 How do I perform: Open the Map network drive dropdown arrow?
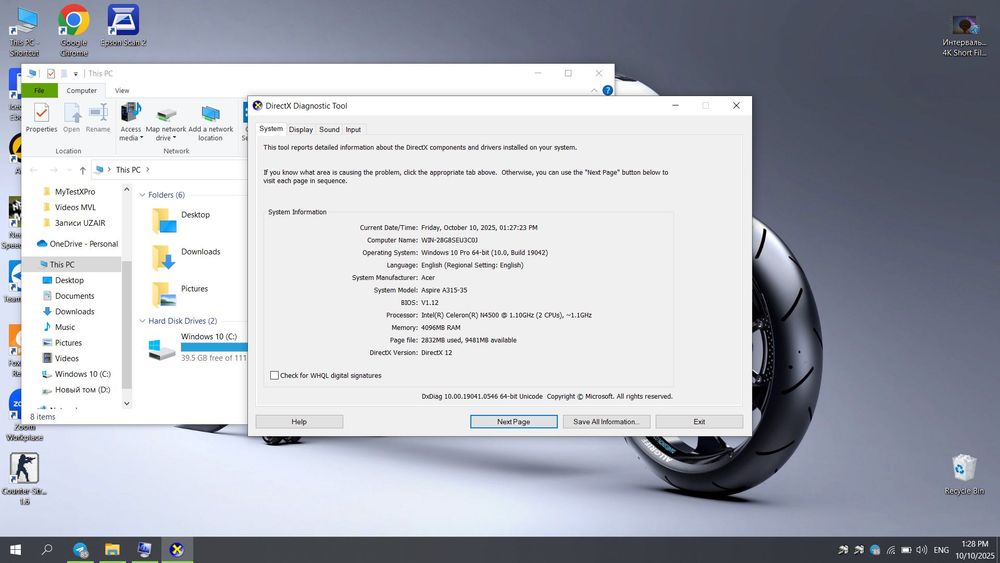point(175,138)
